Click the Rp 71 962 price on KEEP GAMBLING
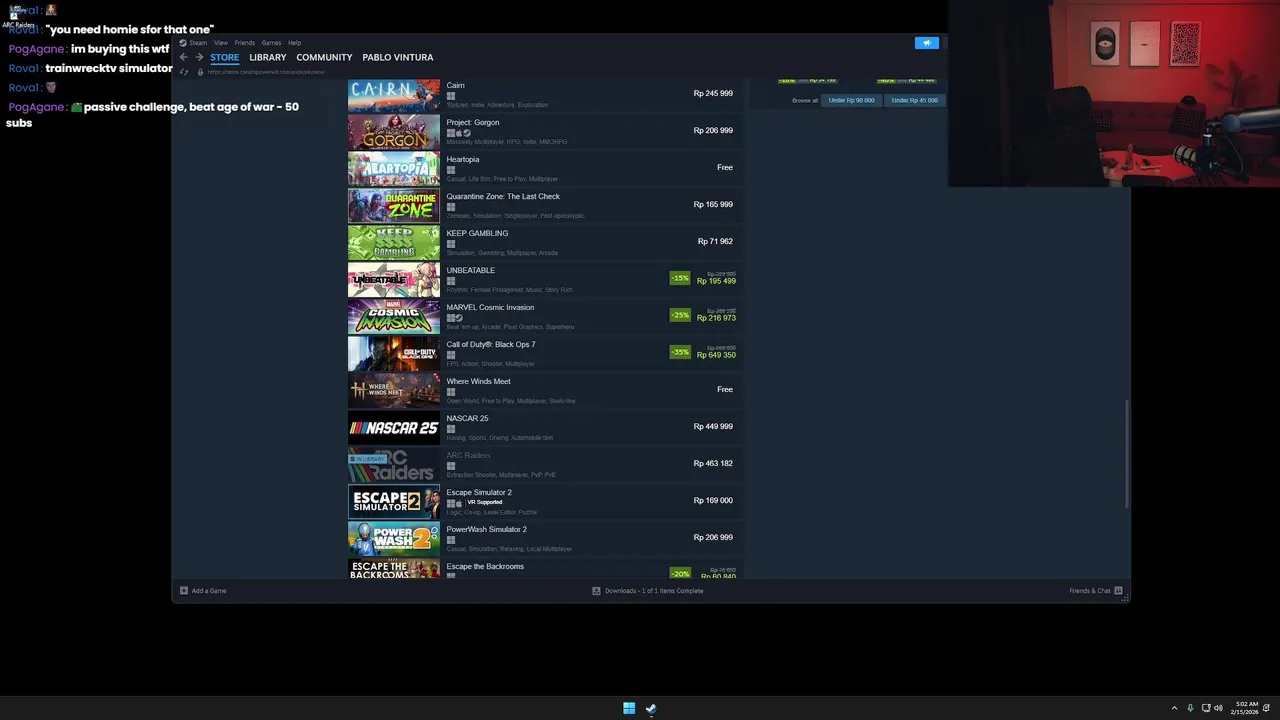 click(715, 241)
